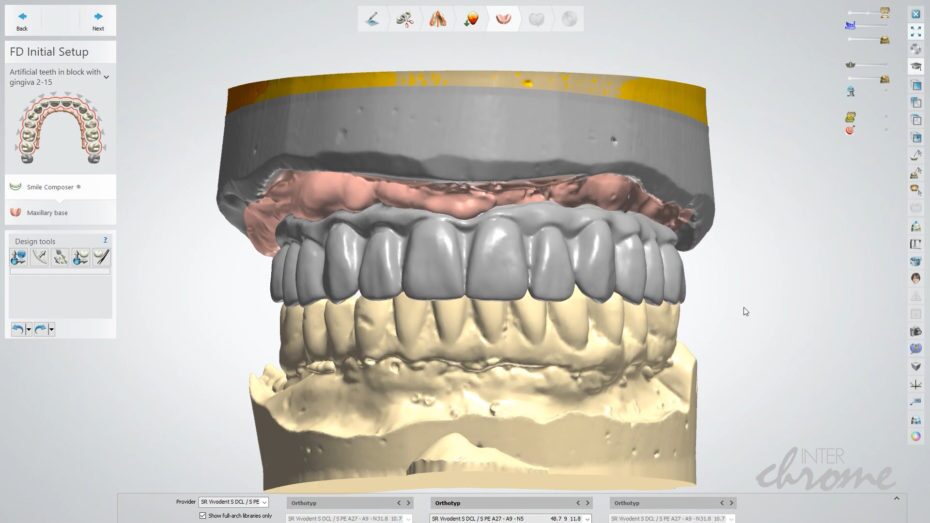
Task: Toggle Show full-arch libraries only checkbox
Action: [203, 515]
